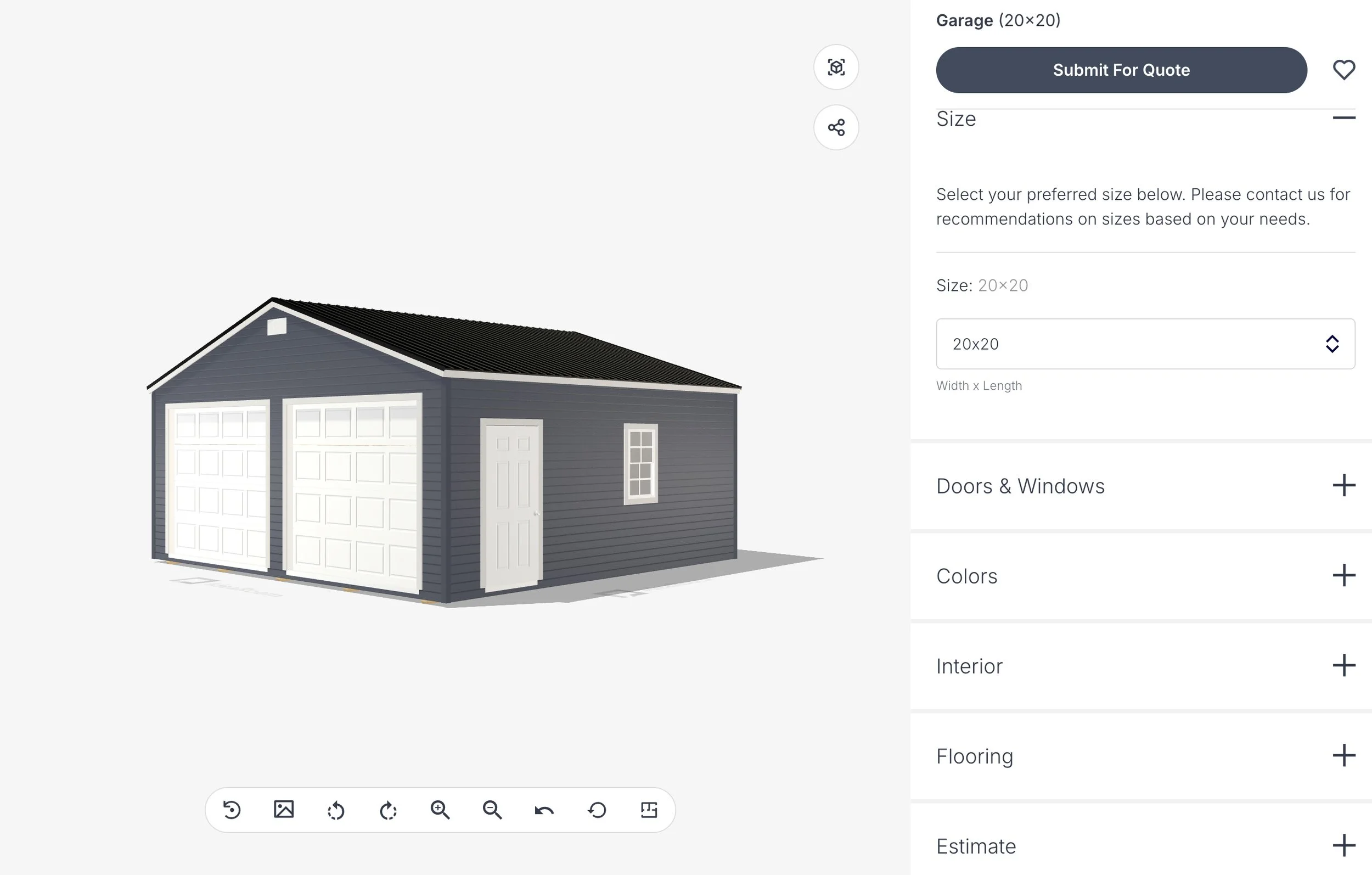This screenshot has width=1372, height=875.
Task: Click the image background icon
Action: tap(284, 810)
